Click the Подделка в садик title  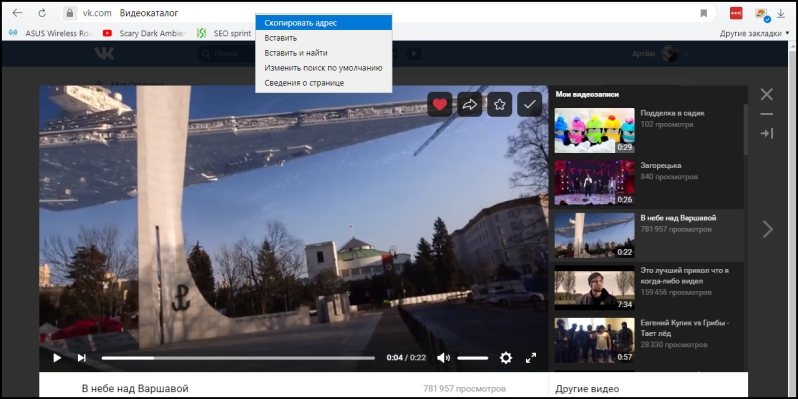pos(672,113)
